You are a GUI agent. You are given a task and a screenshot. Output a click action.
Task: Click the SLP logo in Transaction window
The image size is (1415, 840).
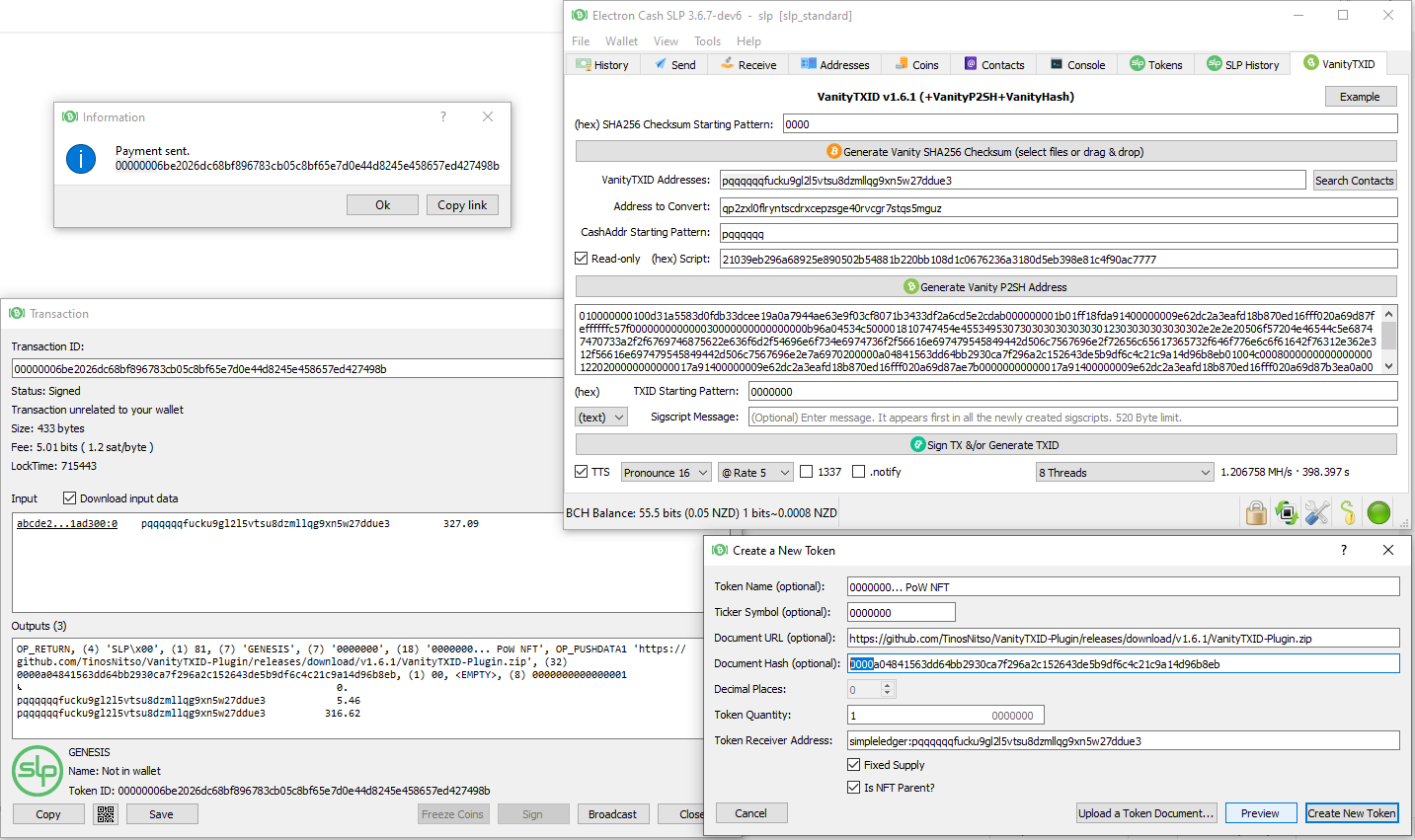coord(38,771)
